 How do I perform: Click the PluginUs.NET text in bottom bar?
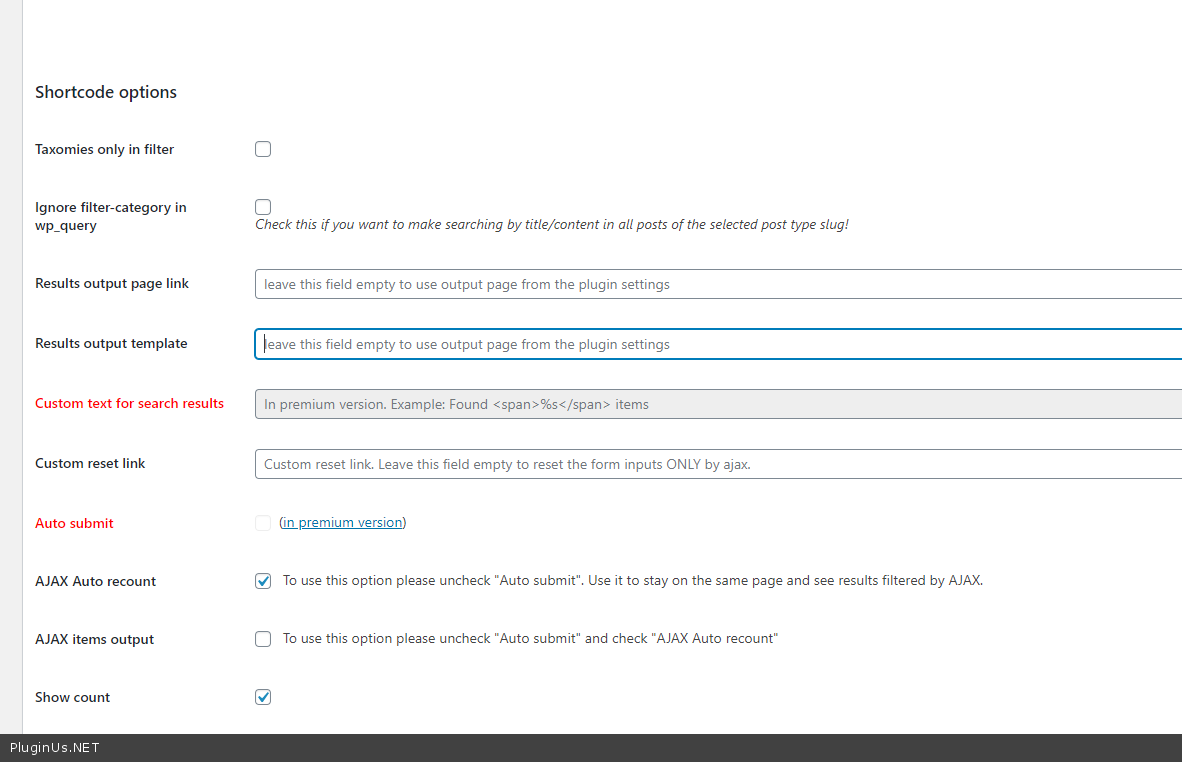[55, 748]
